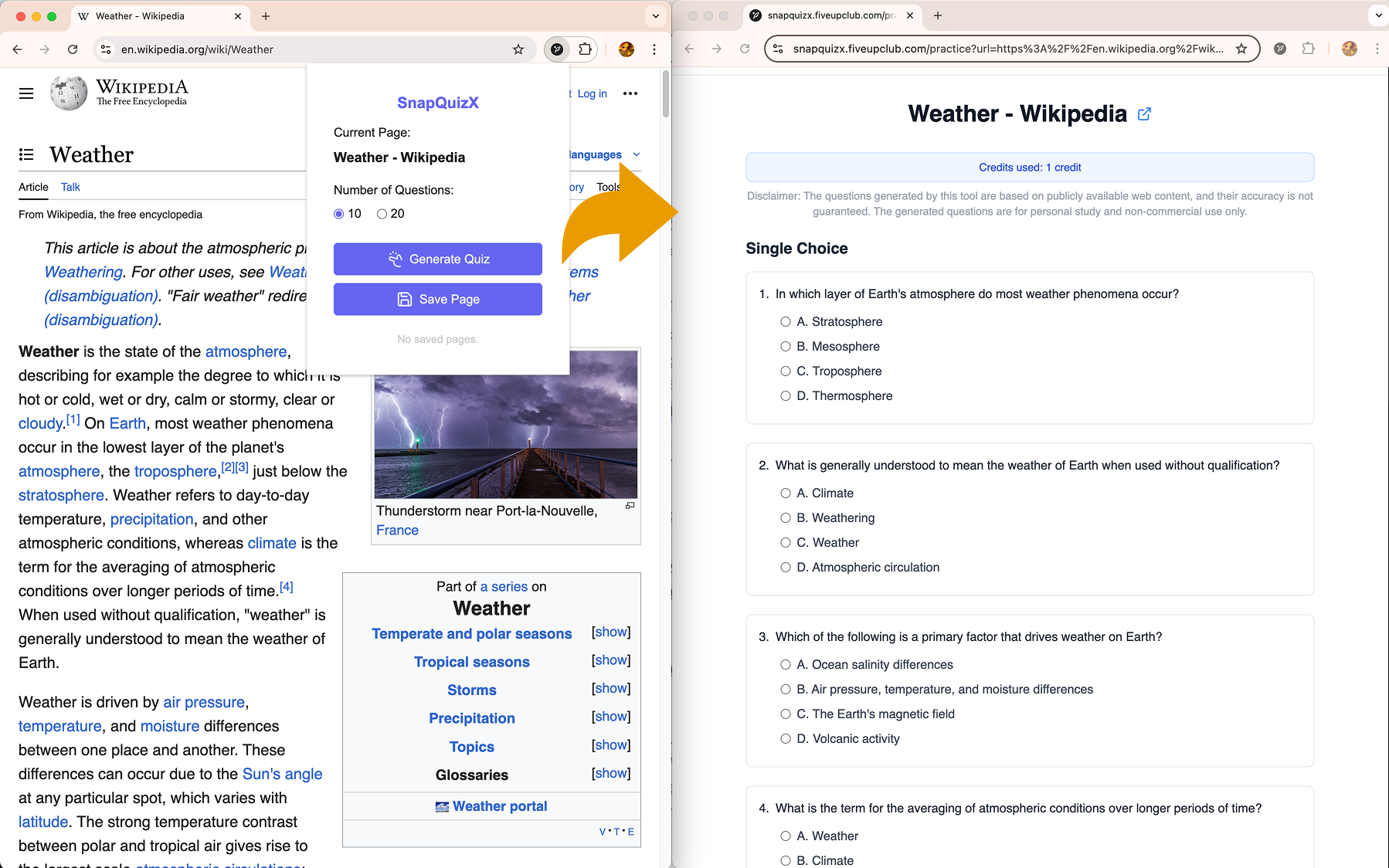Screen dimensions: 1389x868
Task: Choose answer A. Climate for question 2
Action: (x=786, y=493)
